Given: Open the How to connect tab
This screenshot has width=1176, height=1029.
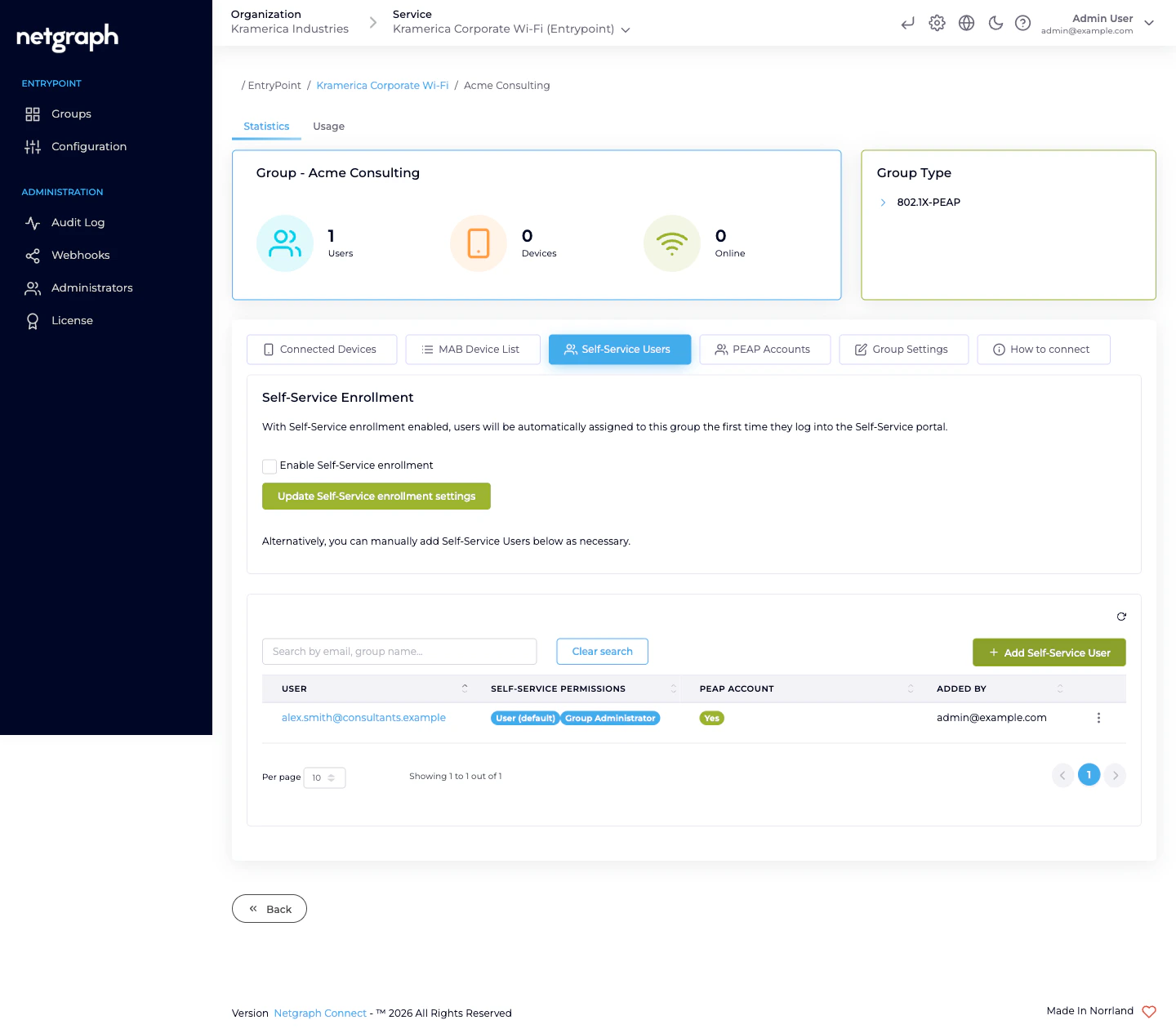Looking at the screenshot, I should point(1043,350).
